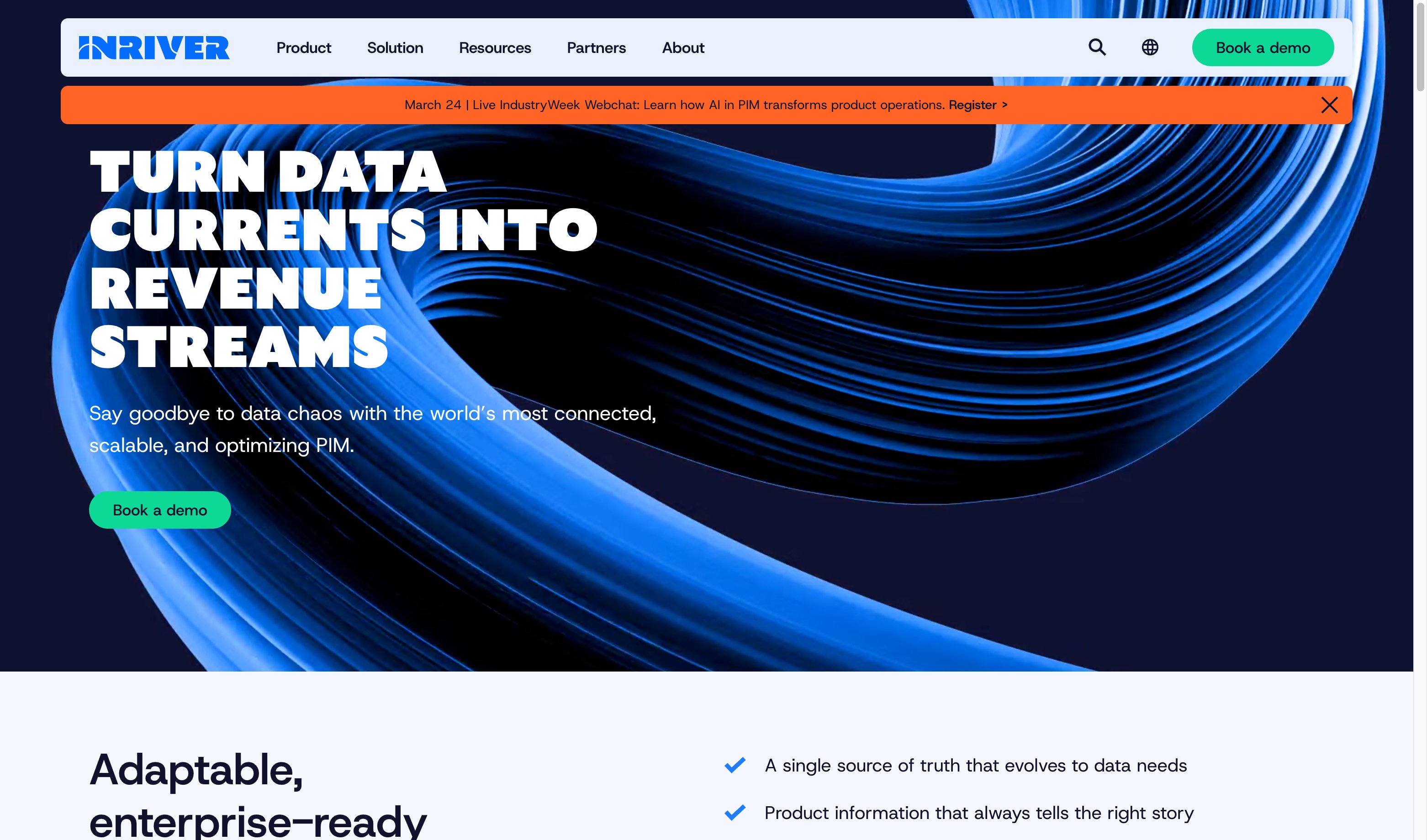Open the Product dropdown menu
The image size is (1427, 840).
pyautogui.click(x=303, y=47)
